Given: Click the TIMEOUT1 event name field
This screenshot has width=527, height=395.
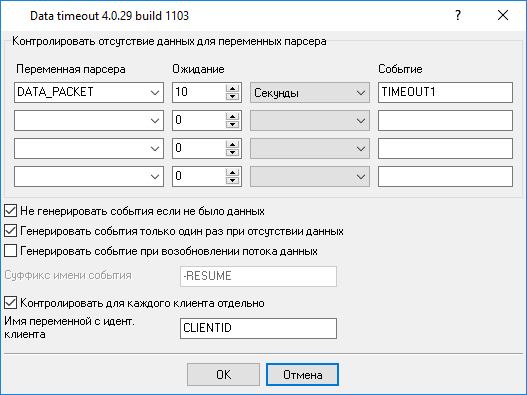Looking at the screenshot, I should tap(445, 92).
